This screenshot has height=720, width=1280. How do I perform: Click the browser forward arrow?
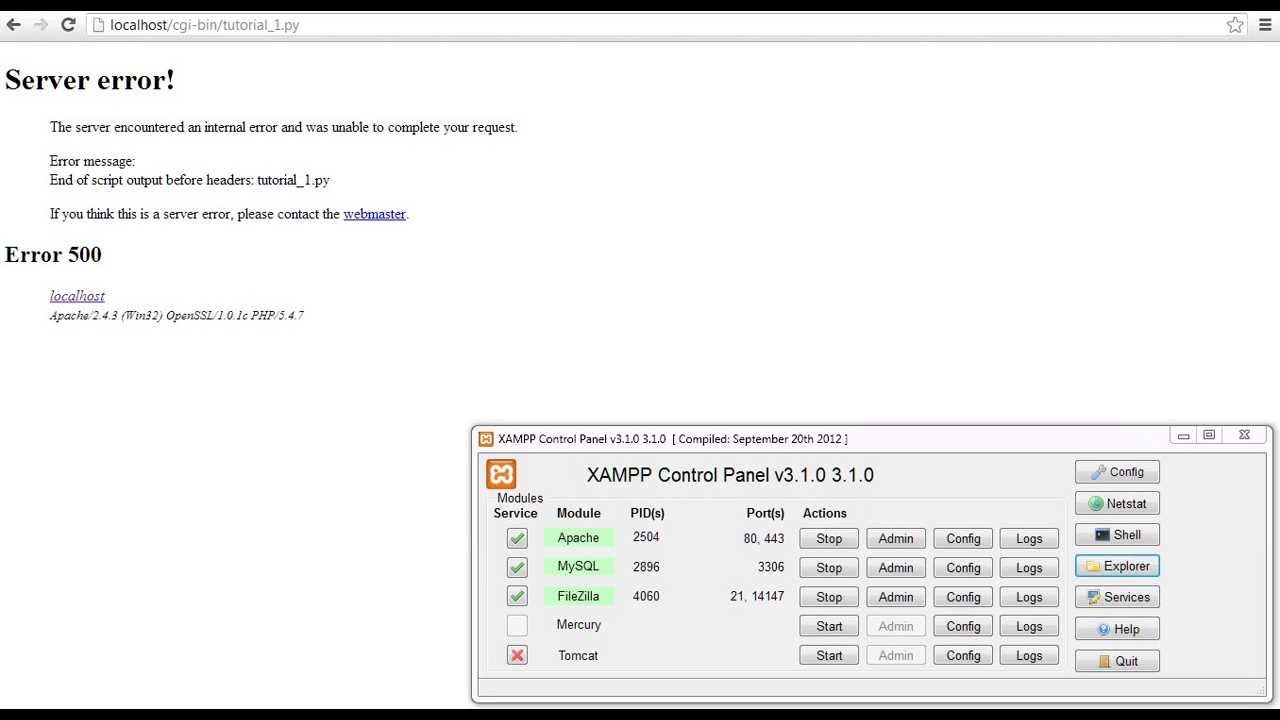point(41,25)
